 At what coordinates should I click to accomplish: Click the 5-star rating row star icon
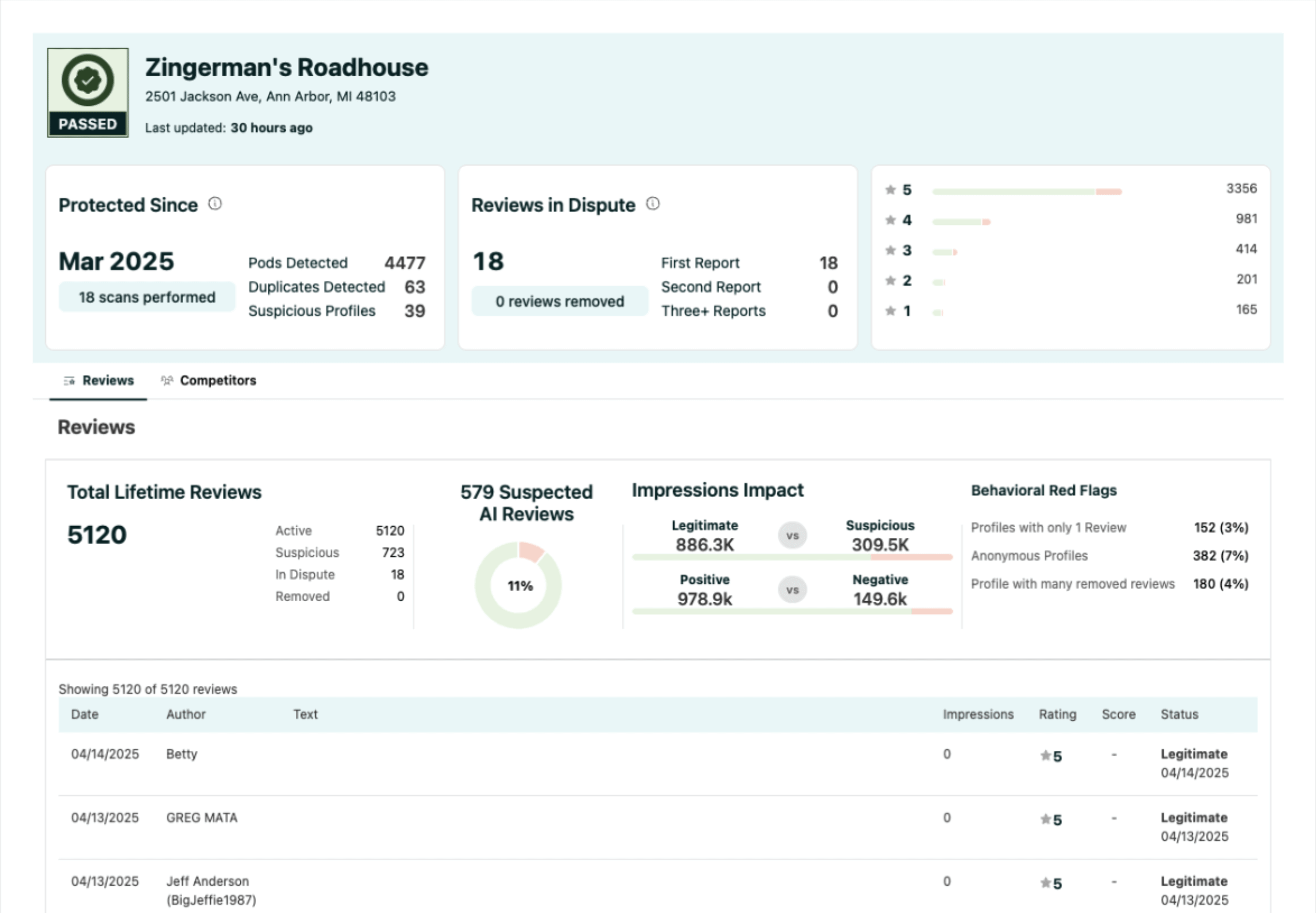(x=891, y=190)
